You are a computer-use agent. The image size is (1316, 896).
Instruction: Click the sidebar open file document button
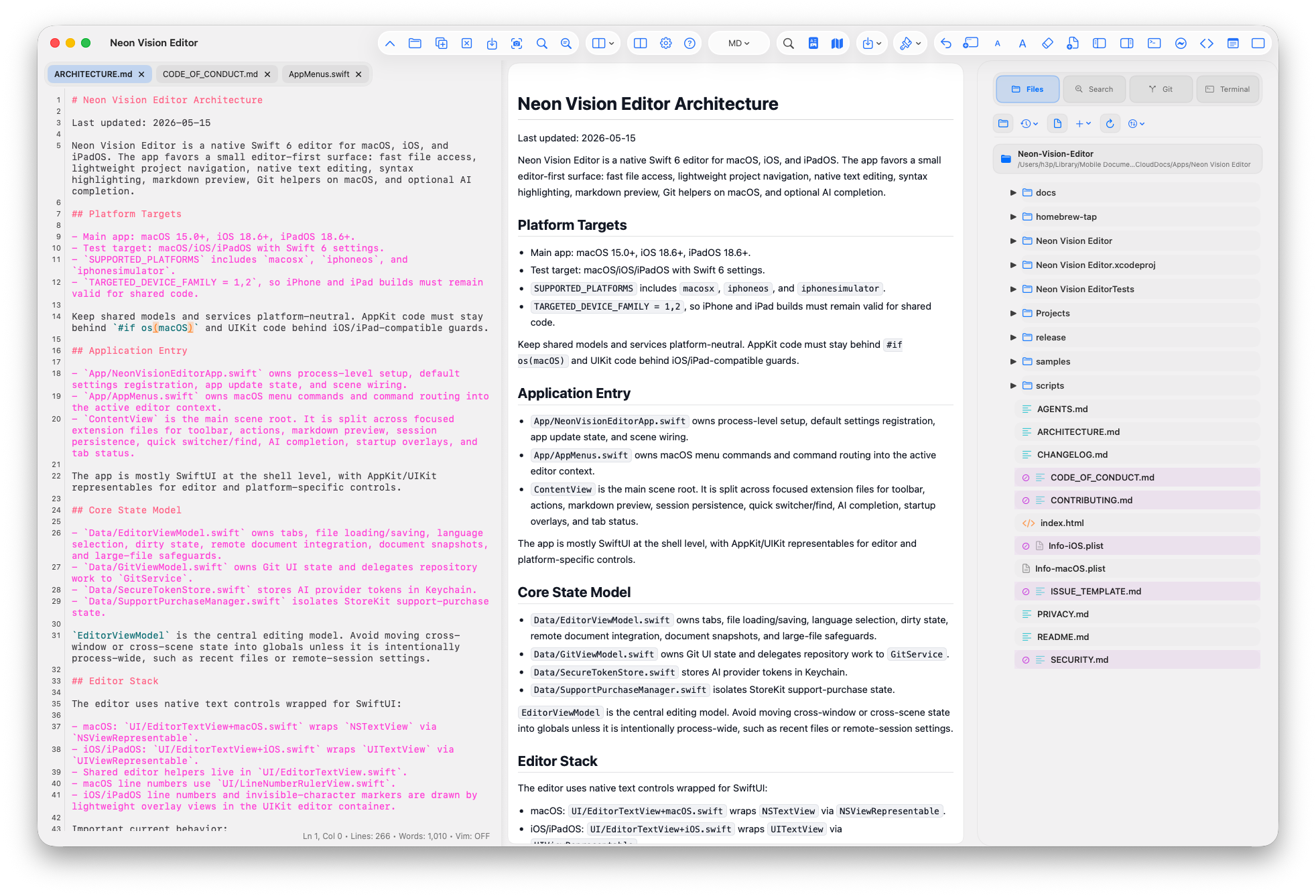click(1057, 124)
